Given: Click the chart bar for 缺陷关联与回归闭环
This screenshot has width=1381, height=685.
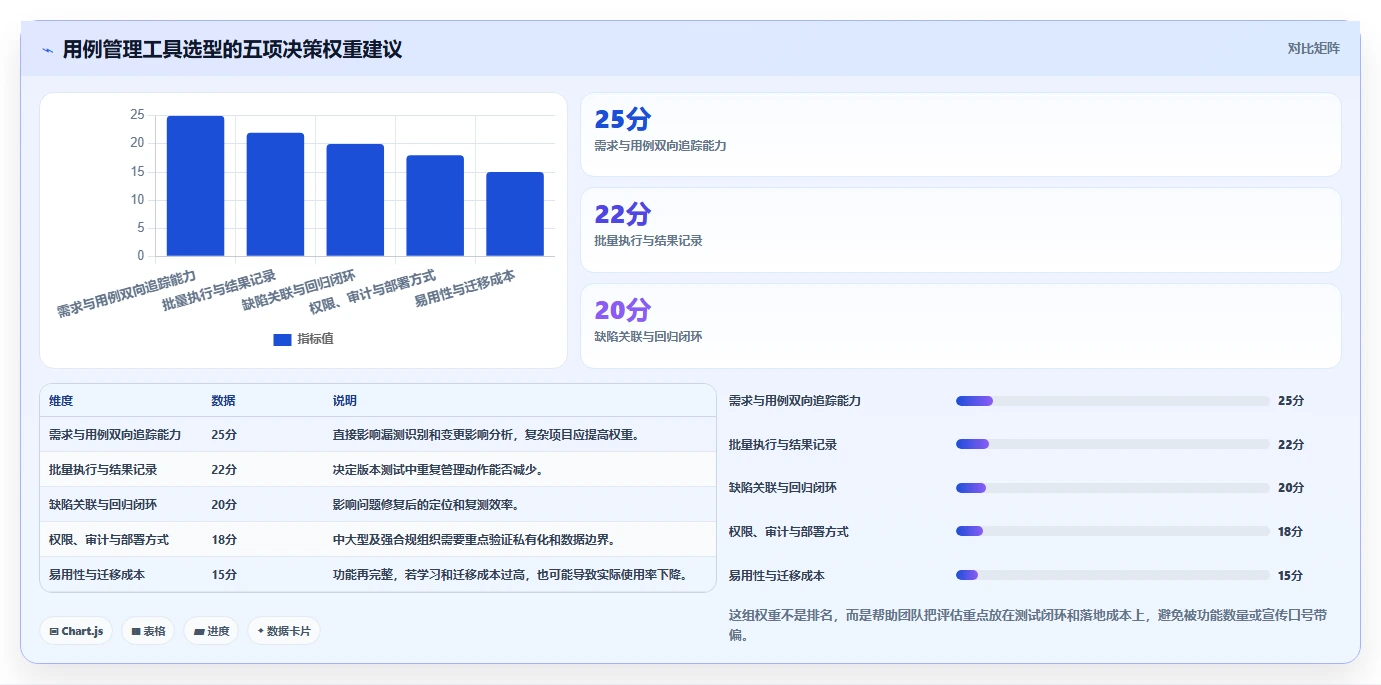Looking at the screenshot, I should (x=355, y=200).
